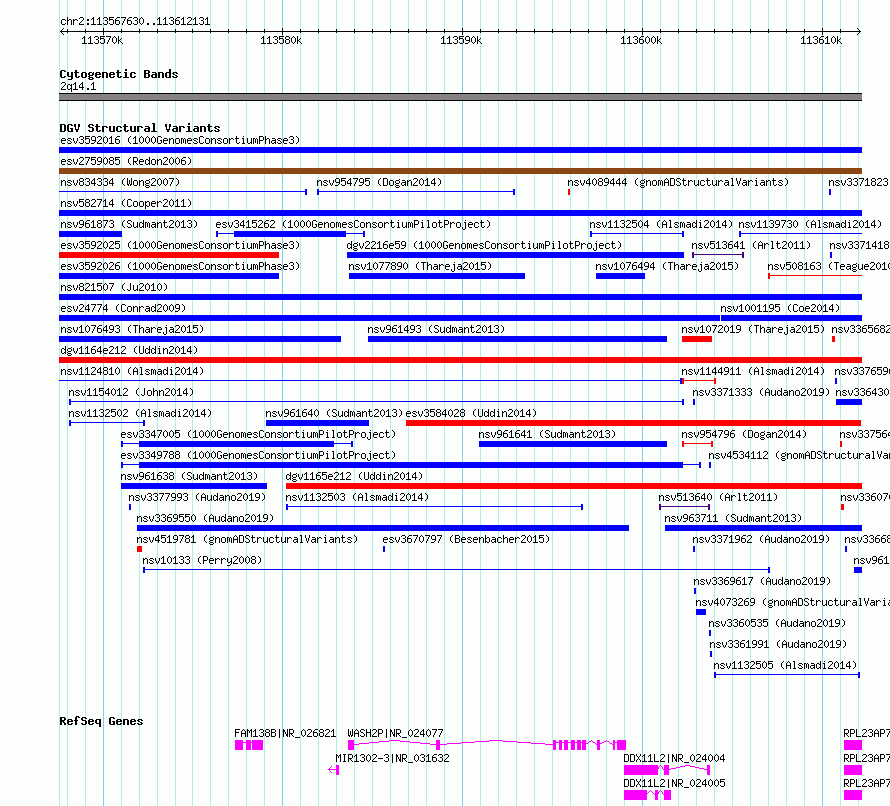Open nsv1154012 (John2014) label
This screenshot has width=890, height=806.
pyautogui.click(x=131, y=392)
